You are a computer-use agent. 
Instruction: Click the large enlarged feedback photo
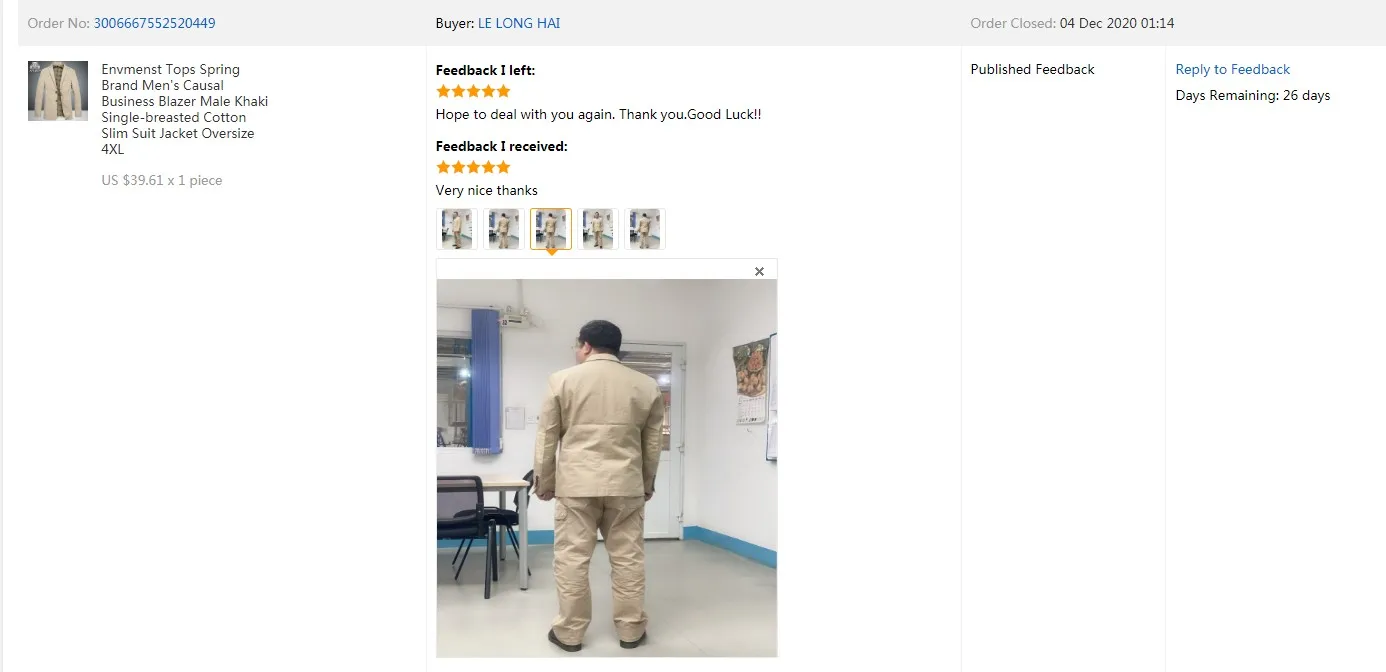pyautogui.click(x=607, y=468)
